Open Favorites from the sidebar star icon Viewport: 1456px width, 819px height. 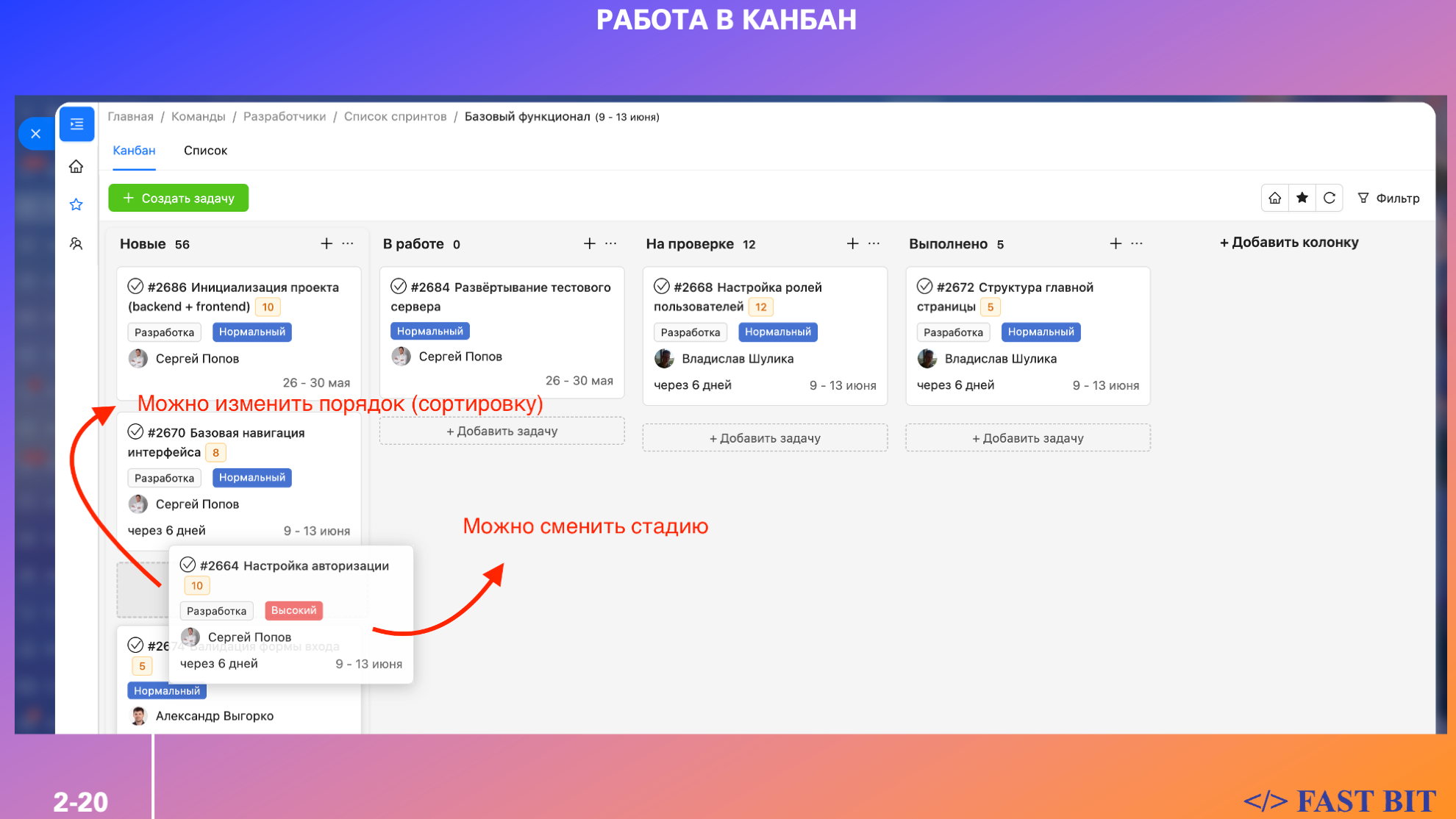click(76, 204)
